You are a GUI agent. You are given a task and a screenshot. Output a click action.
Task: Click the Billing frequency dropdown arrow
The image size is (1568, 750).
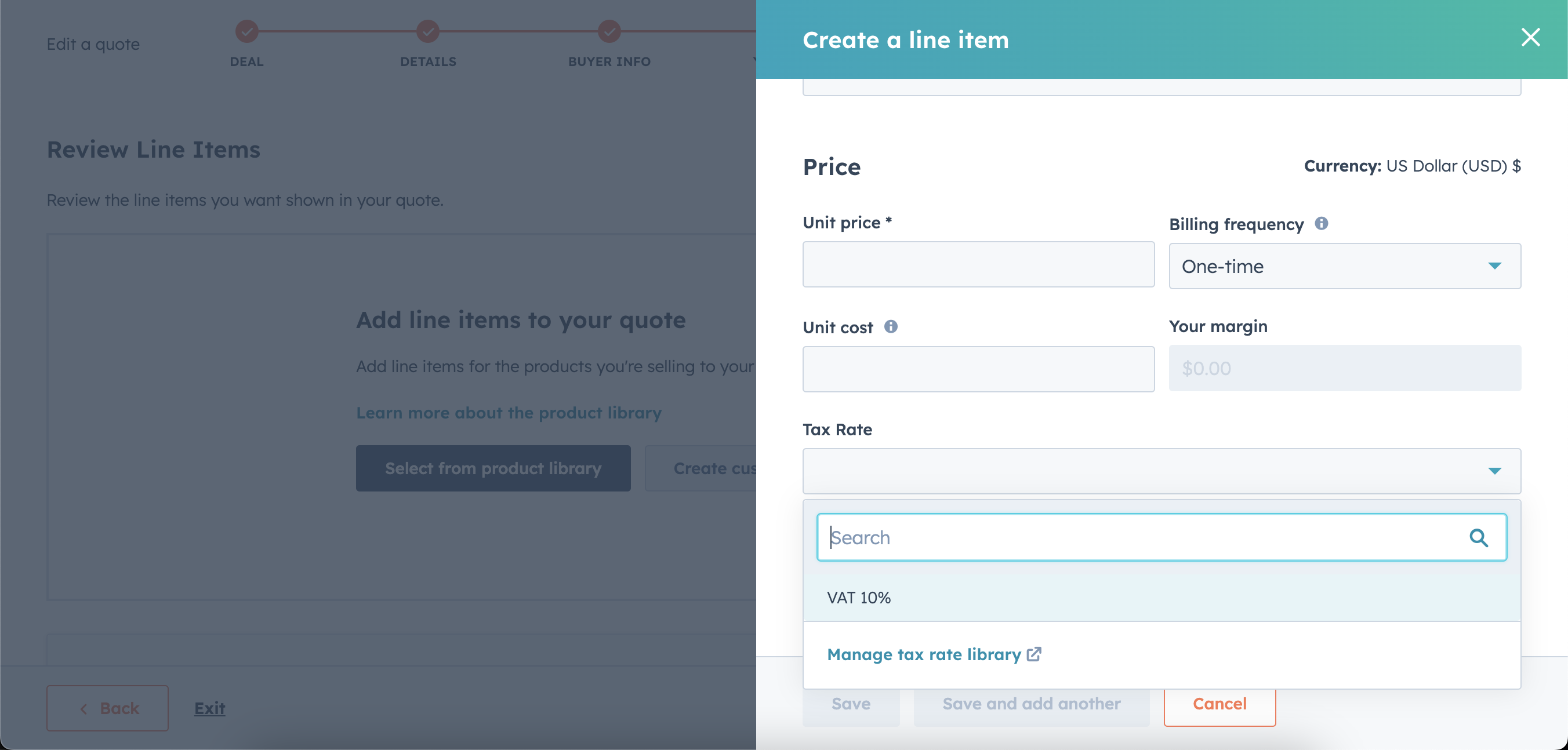[1494, 266]
